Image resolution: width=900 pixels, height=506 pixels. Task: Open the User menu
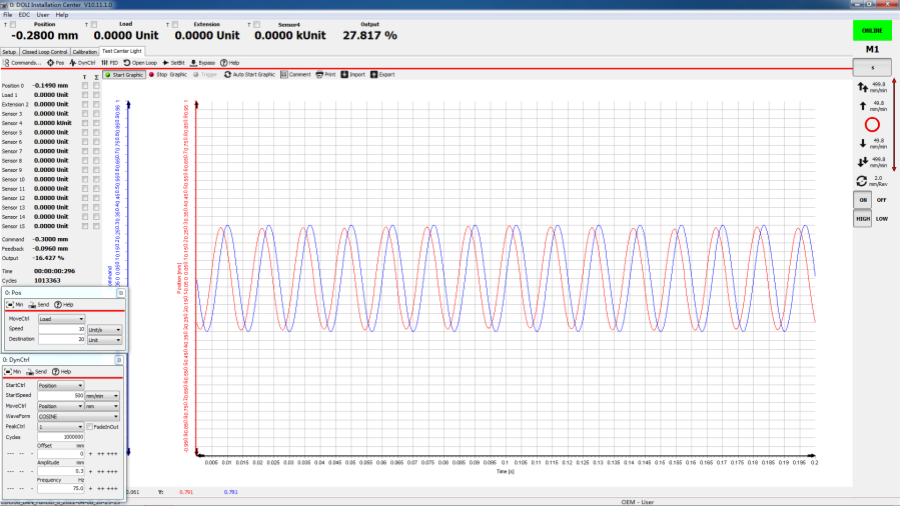pyautogui.click(x=42, y=15)
